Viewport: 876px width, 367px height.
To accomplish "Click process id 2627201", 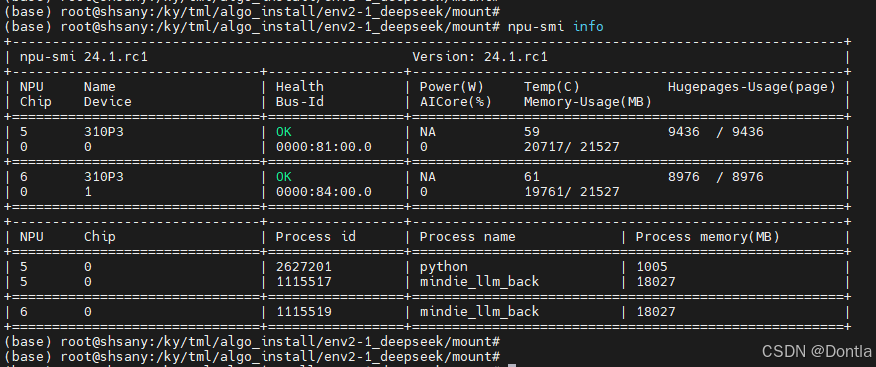I will 304,266.
